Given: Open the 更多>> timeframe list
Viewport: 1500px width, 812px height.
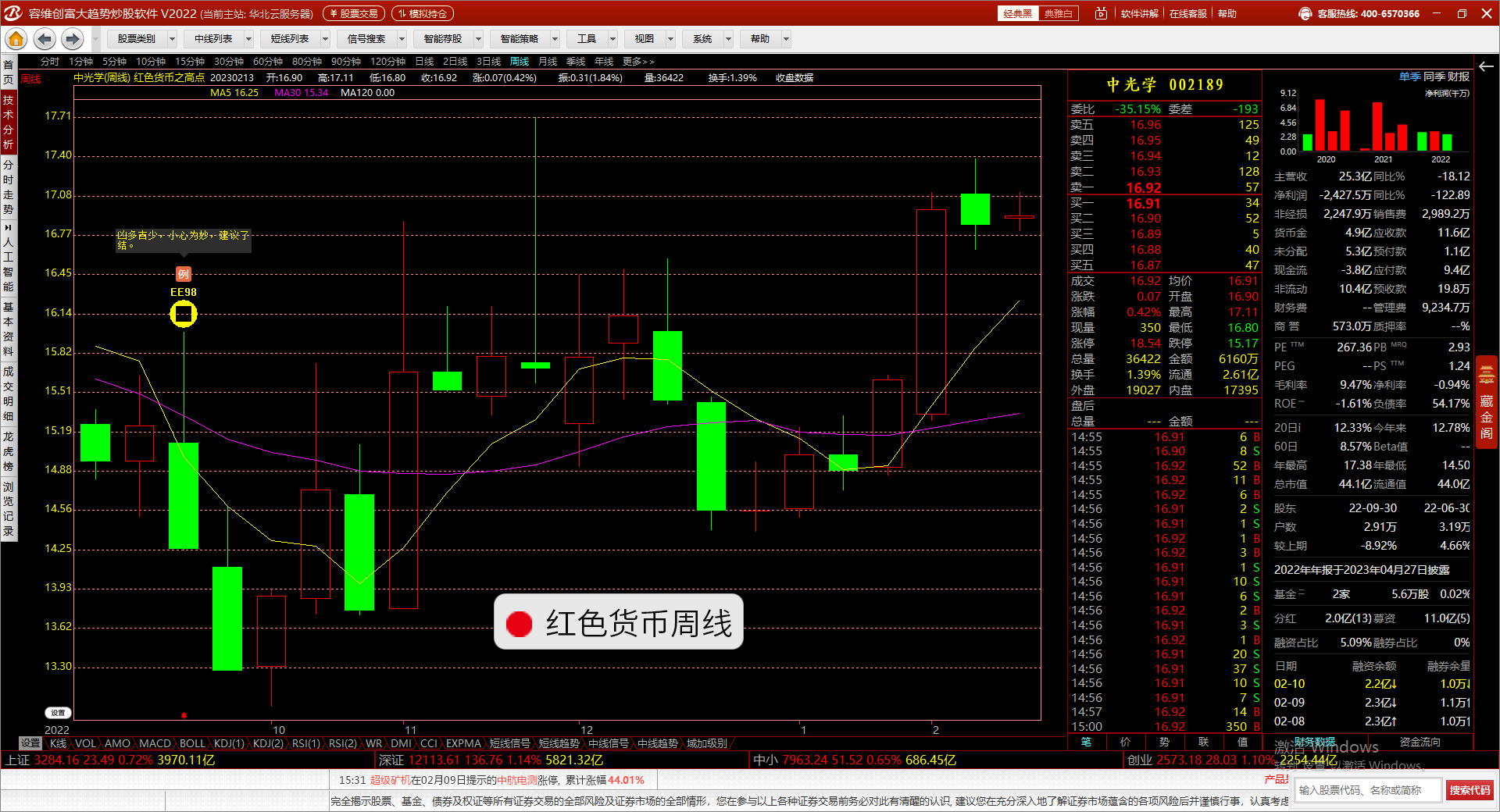Looking at the screenshot, I should [x=638, y=61].
